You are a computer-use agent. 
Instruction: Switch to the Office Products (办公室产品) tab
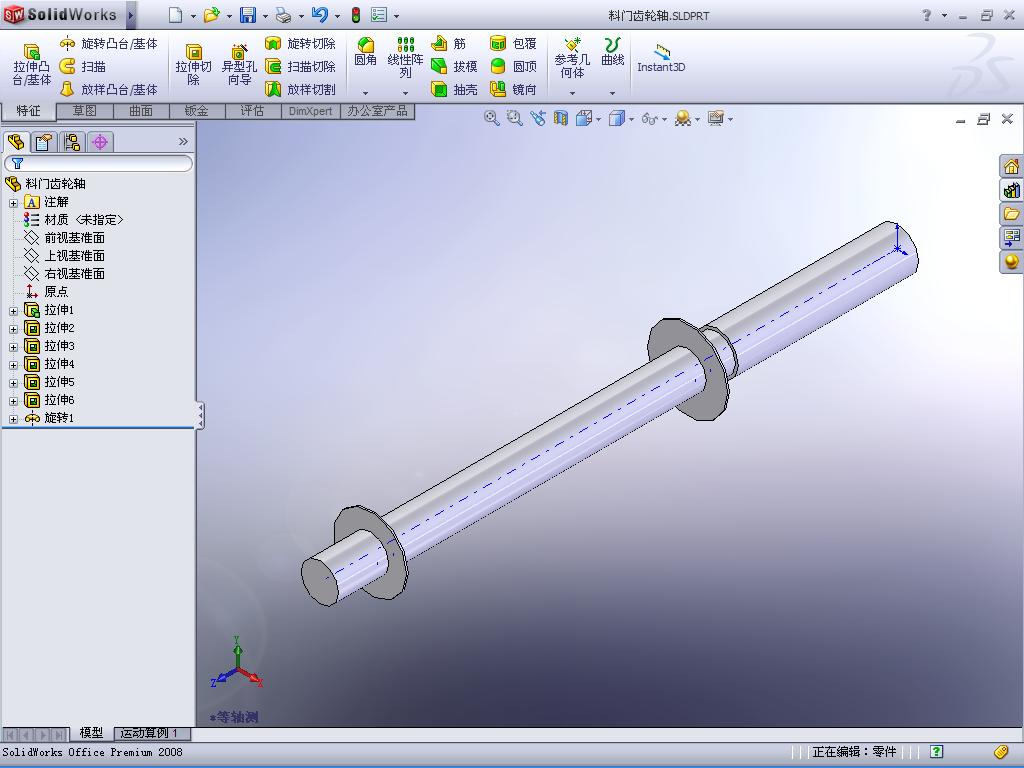[x=377, y=111]
